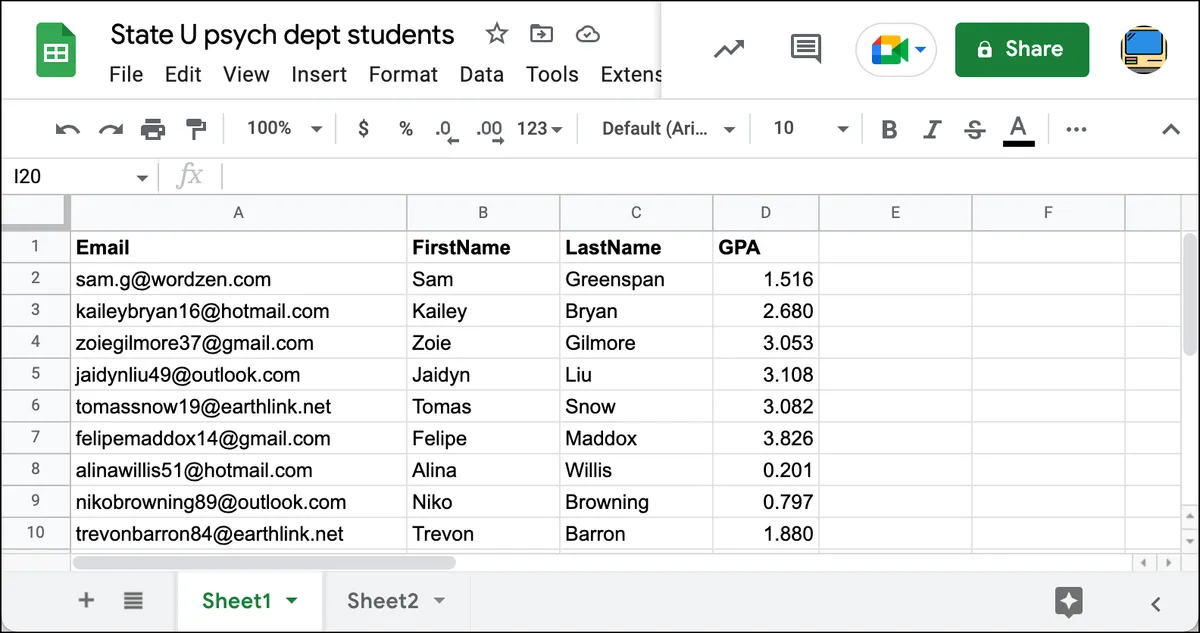Select the Email header cell
The width and height of the screenshot is (1200, 633).
[238, 247]
